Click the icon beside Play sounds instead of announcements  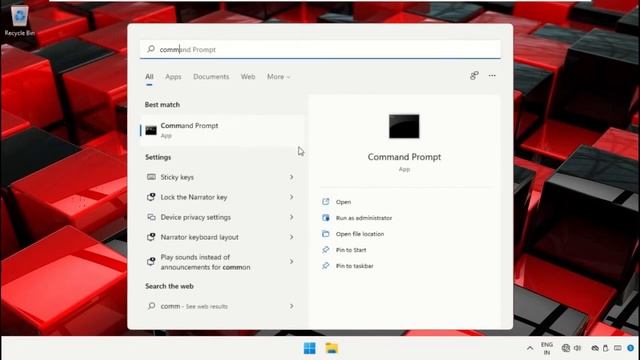(x=151, y=261)
